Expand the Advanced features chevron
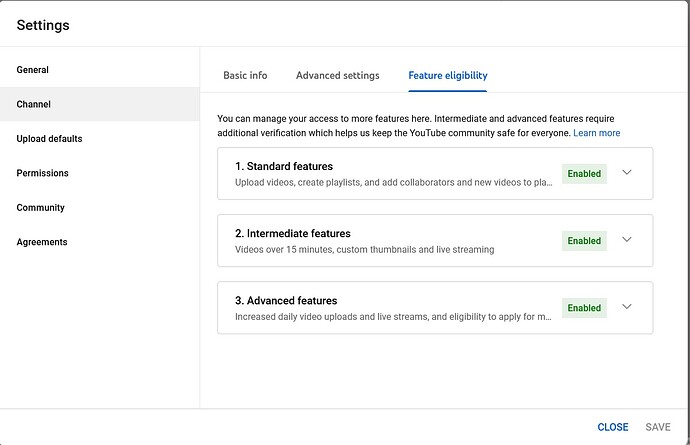690x445 pixels. [x=627, y=306]
